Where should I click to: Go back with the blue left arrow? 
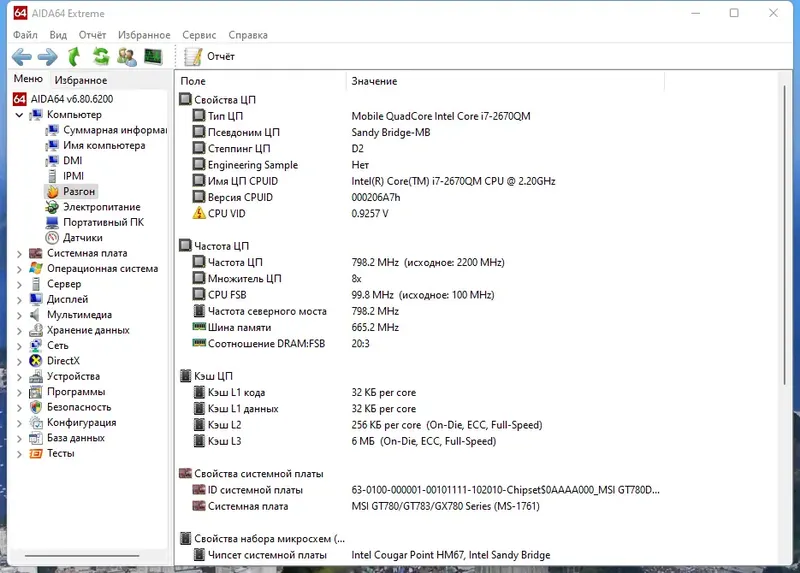pos(21,57)
